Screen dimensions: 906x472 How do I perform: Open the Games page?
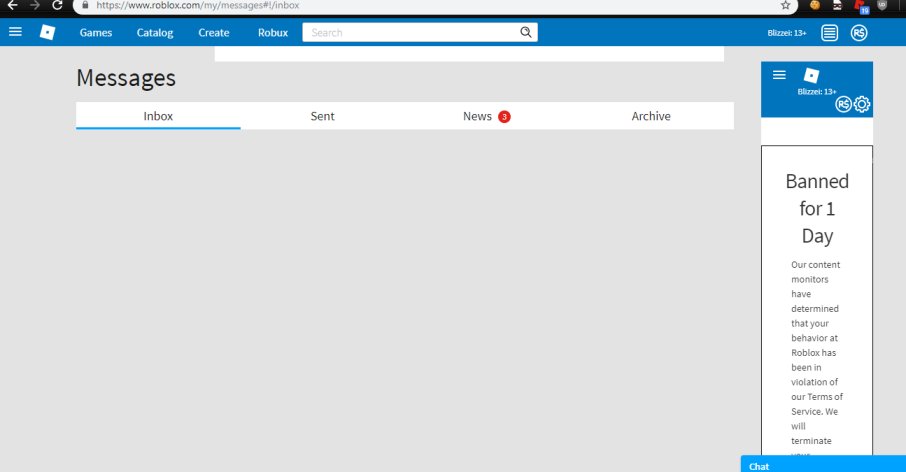[96, 33]
